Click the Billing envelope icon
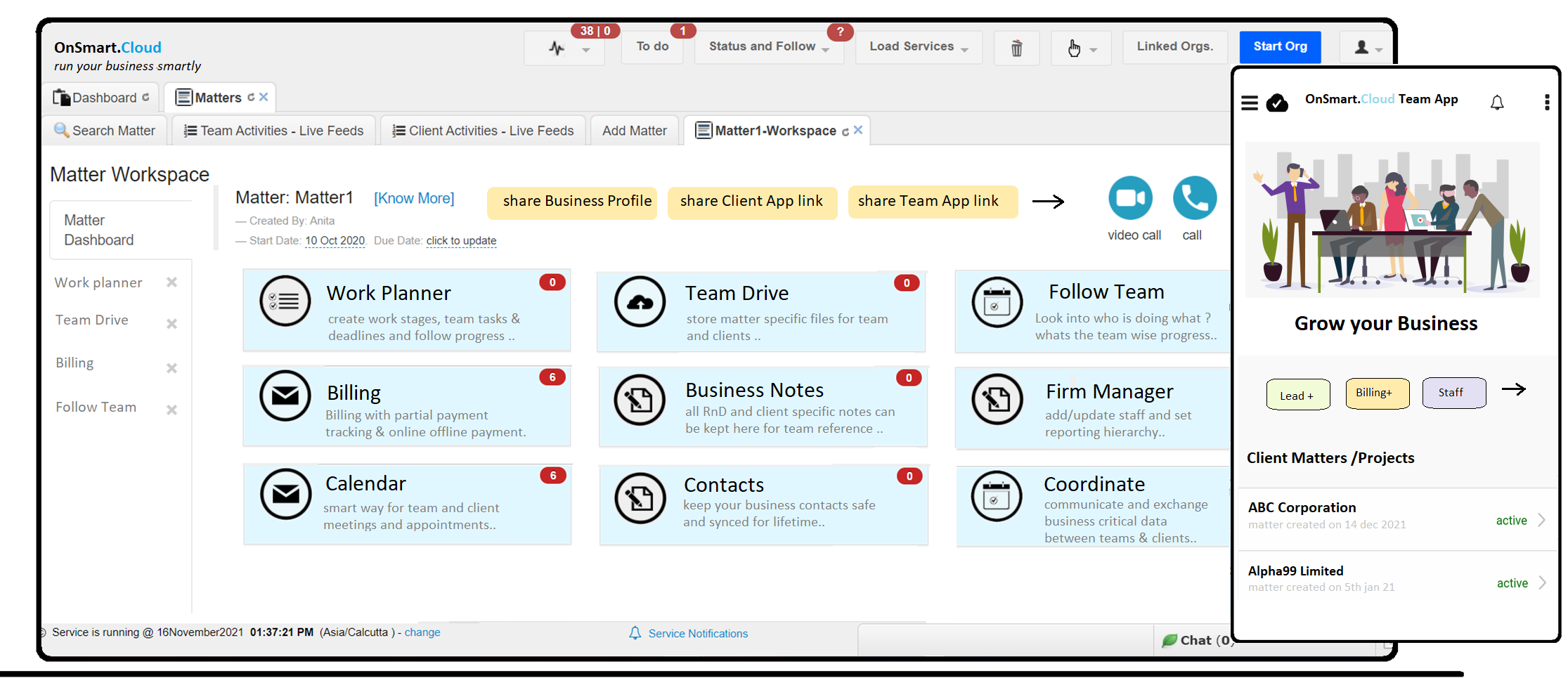 285,396
